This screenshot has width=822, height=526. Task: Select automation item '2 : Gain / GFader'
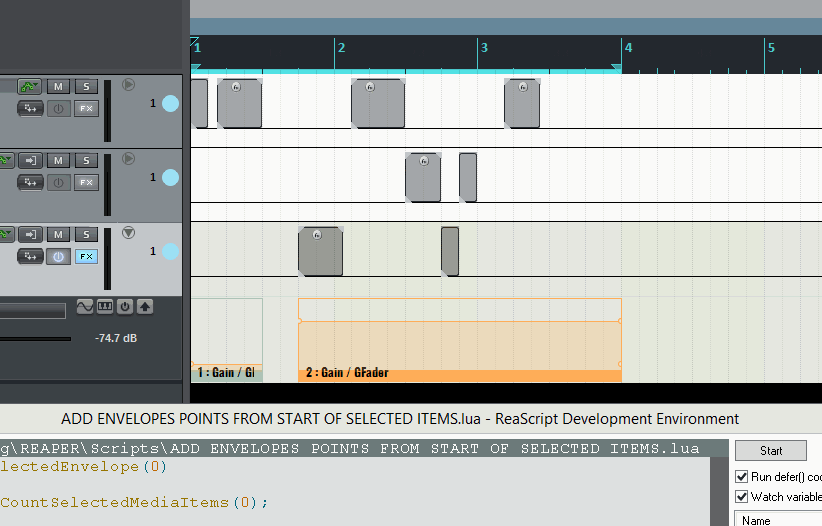click(460, 340)
